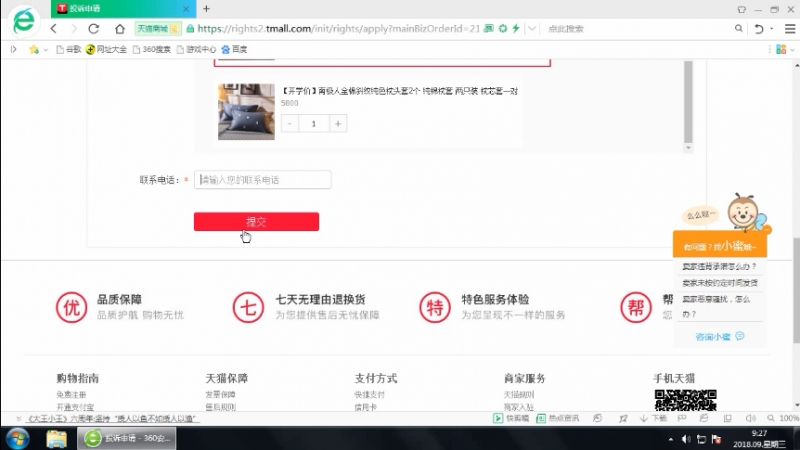Open the 百度 bookmark
The height and width of the screenshot is (450, 800).
pyautogui.click(x=234, y=49)
